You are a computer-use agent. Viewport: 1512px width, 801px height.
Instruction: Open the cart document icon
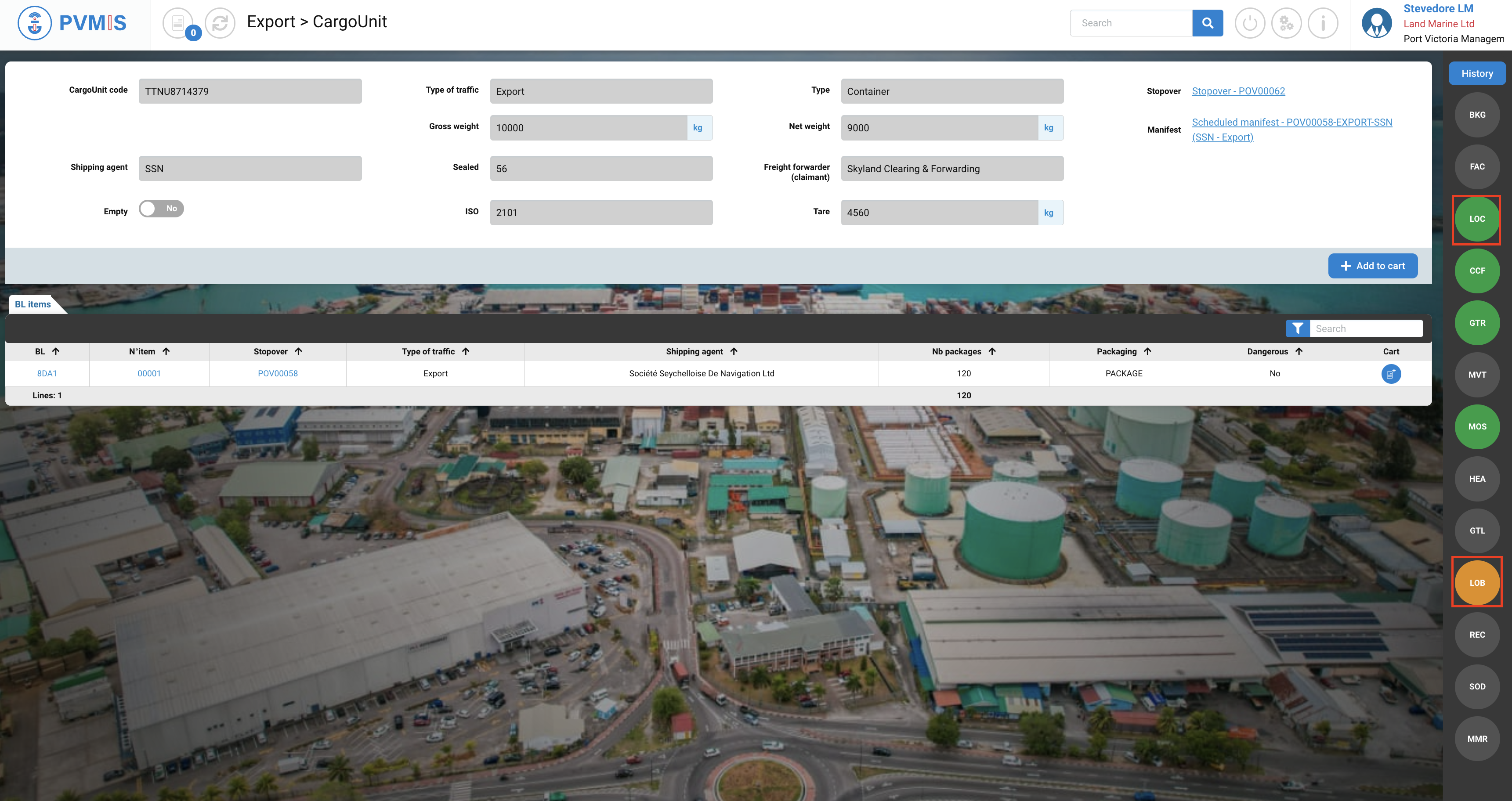pyautogui.click(x=178, y=23)
